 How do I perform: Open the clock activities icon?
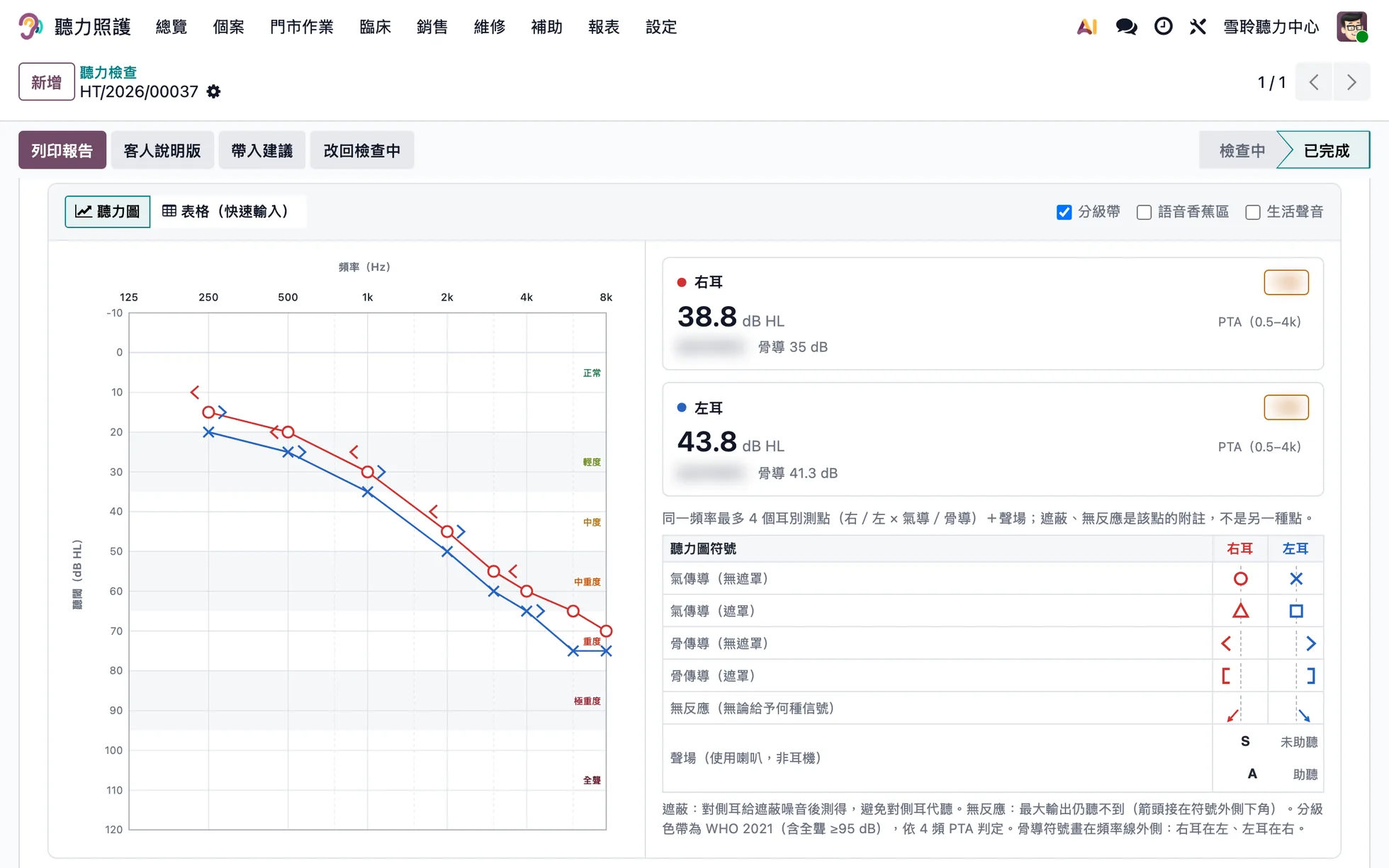(x=1163, y=27)
